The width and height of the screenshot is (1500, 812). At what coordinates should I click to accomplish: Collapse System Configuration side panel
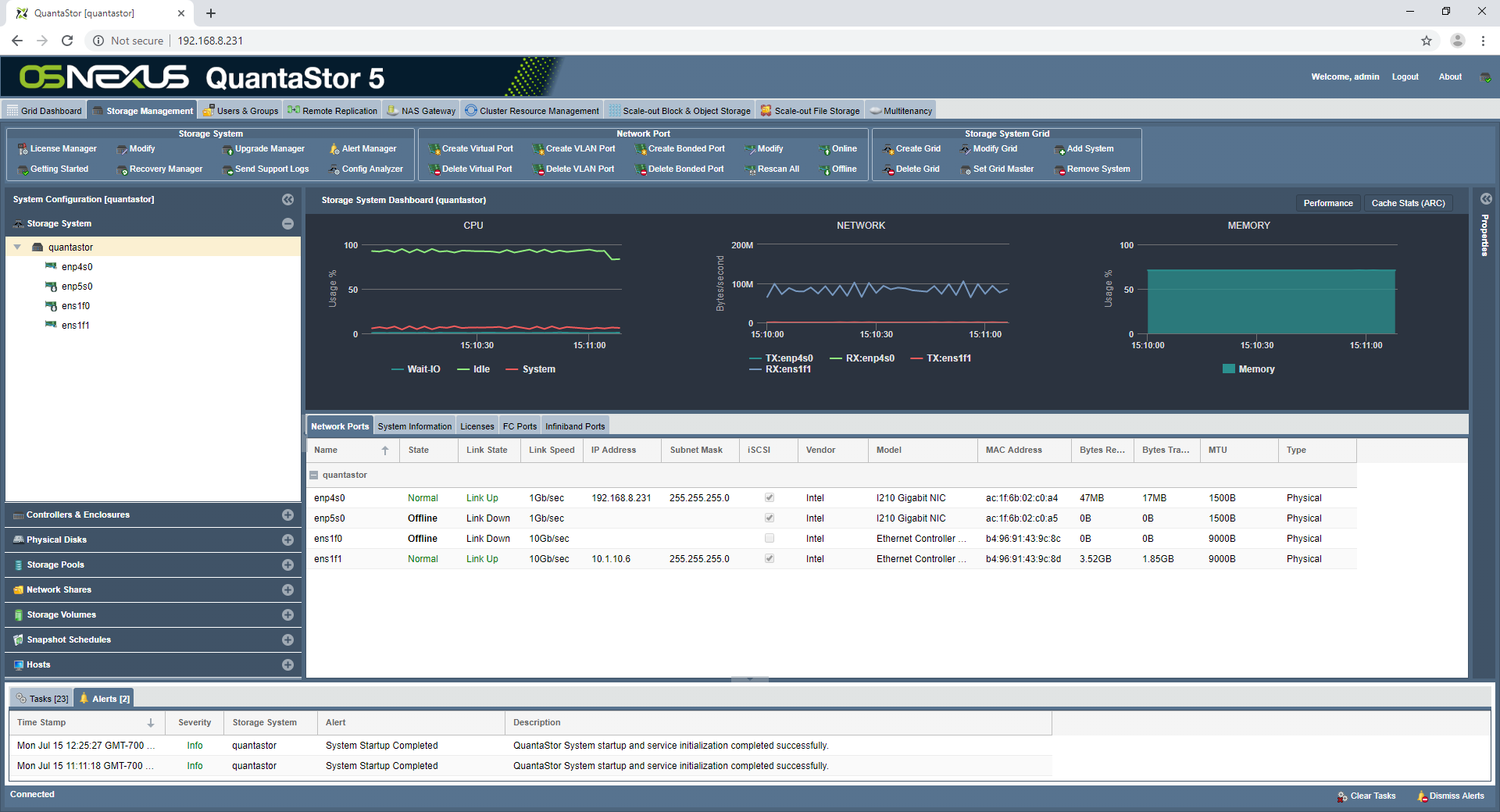[x=287, y=199]
